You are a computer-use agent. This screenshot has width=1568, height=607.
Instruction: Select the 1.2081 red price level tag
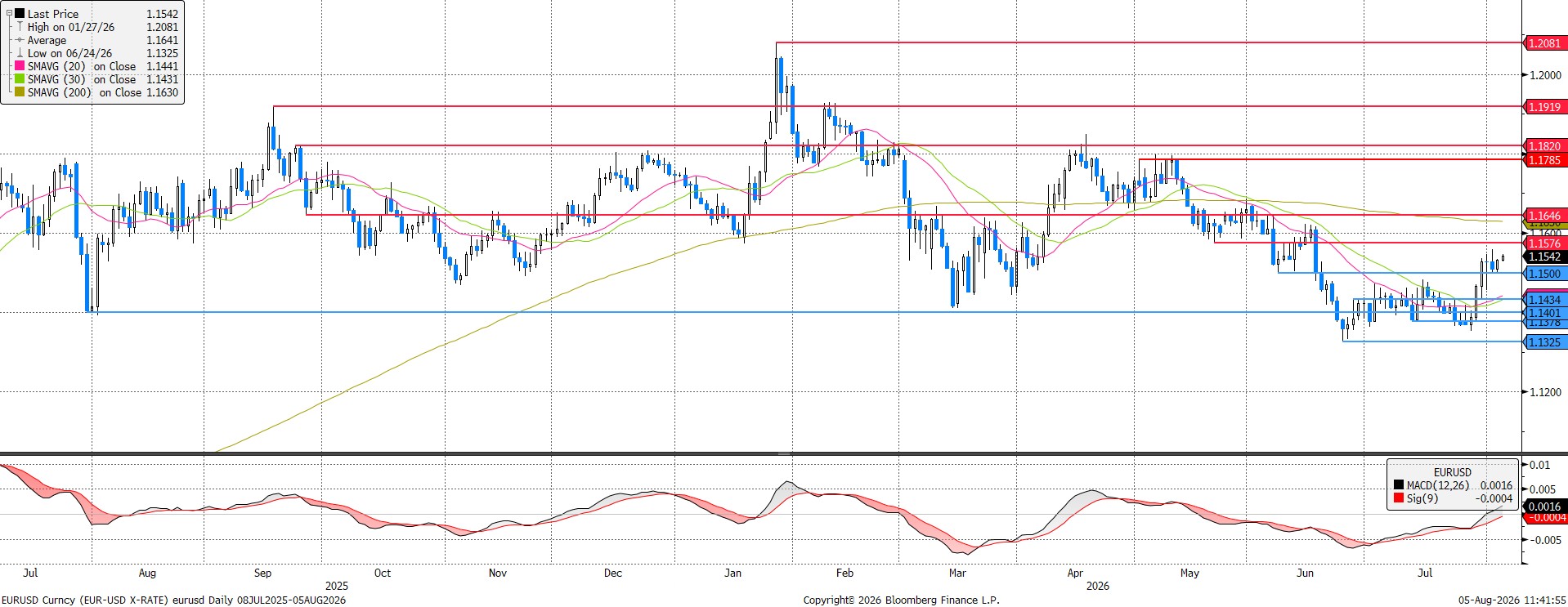[x=1545, y=42]
